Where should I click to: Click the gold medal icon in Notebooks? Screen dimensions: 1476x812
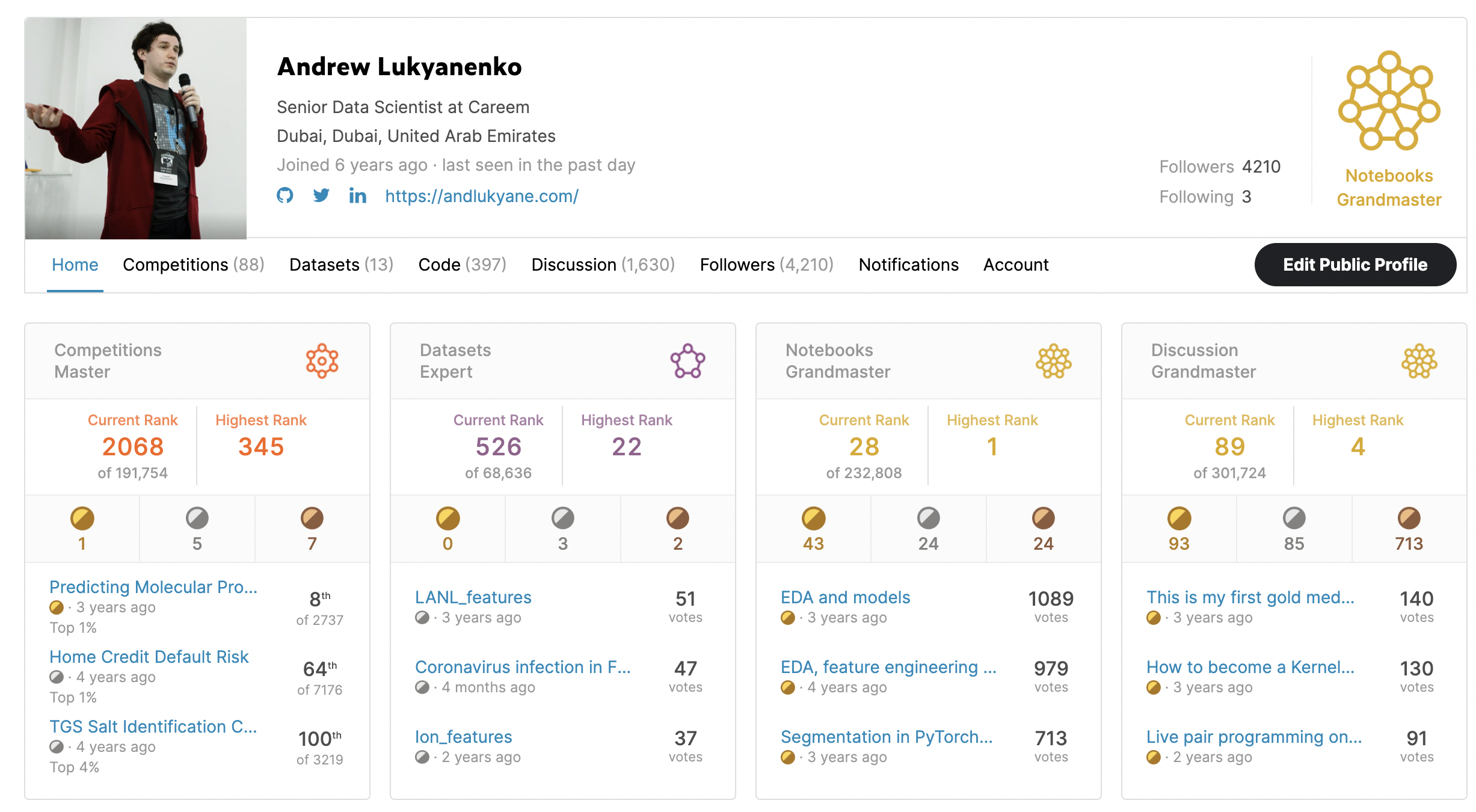(x=813, y=518)
